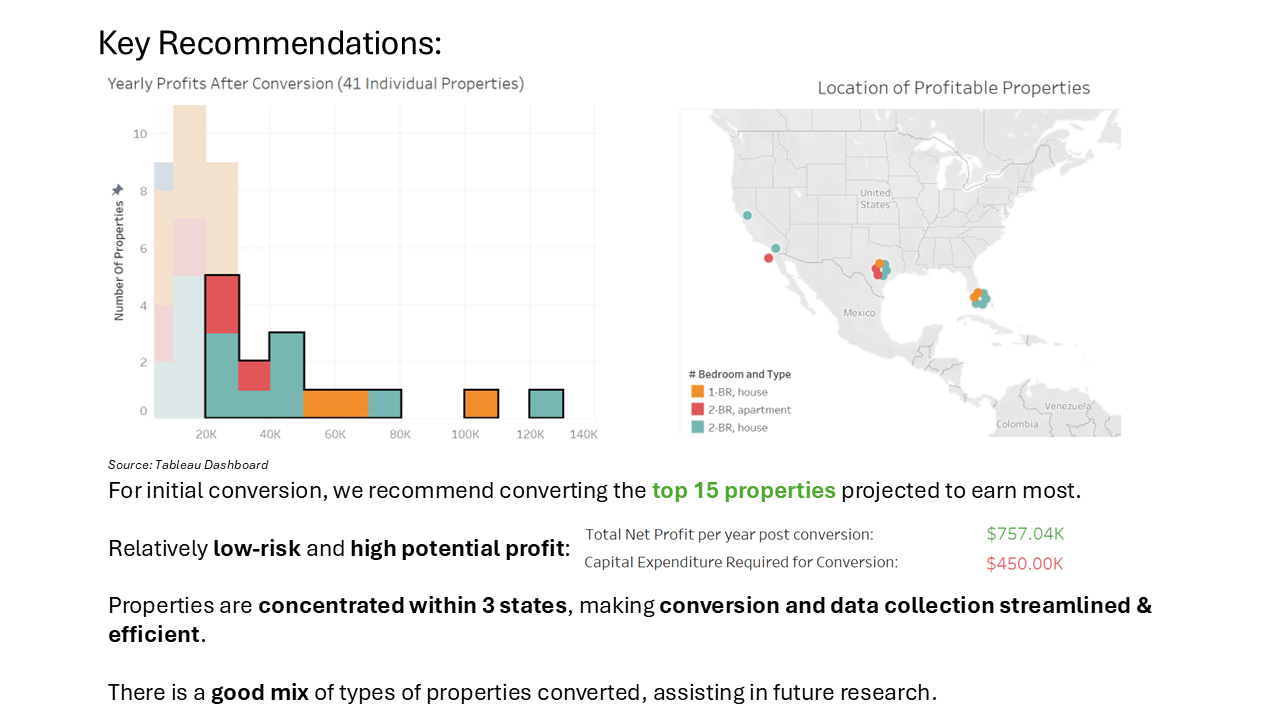Click the teal bar at 120K profit
The width and height of the screenshot is (1280, 720).
tap(546, 404)
